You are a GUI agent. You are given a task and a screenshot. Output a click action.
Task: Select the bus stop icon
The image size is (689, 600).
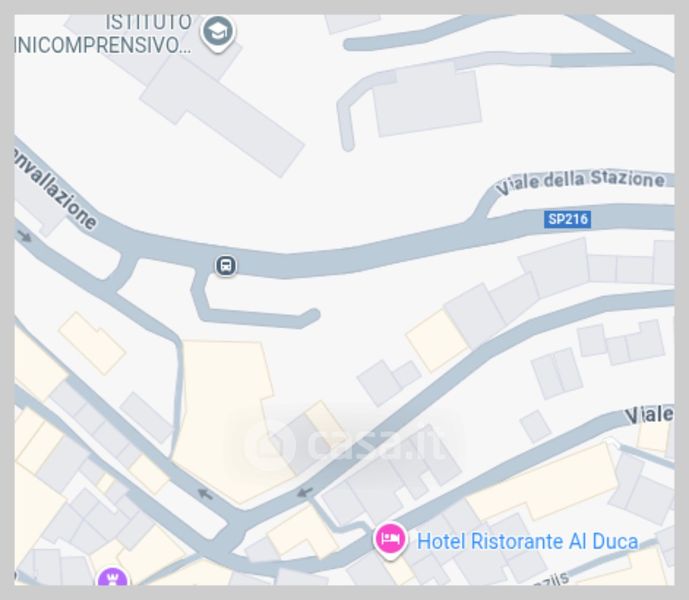(226, 265)
